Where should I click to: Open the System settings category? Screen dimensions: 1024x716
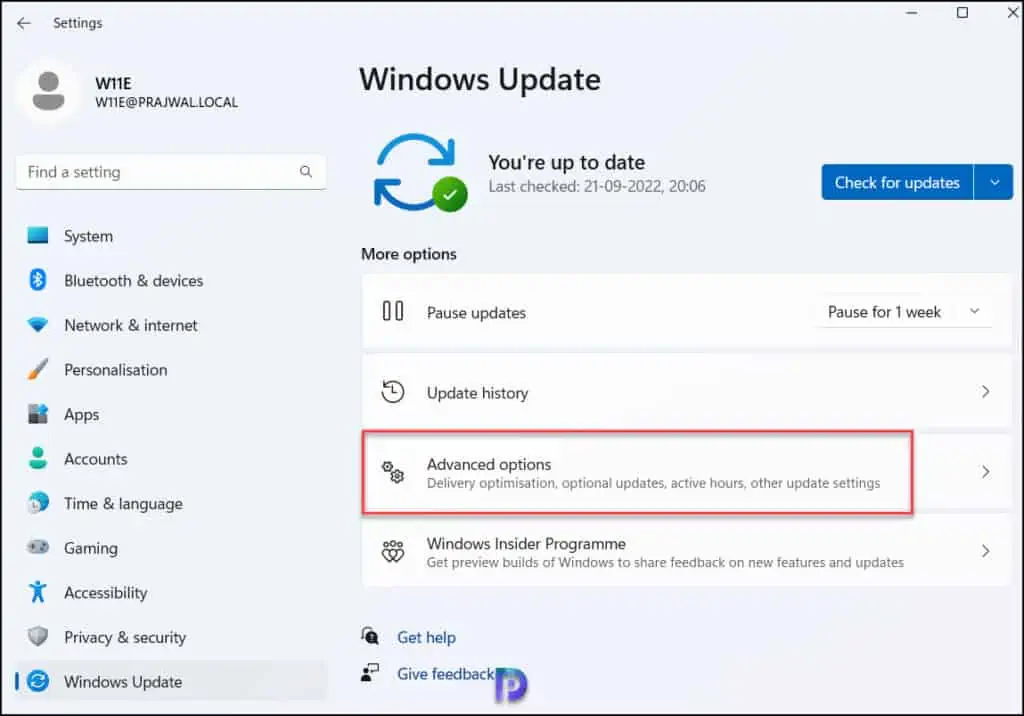[170, 236]
